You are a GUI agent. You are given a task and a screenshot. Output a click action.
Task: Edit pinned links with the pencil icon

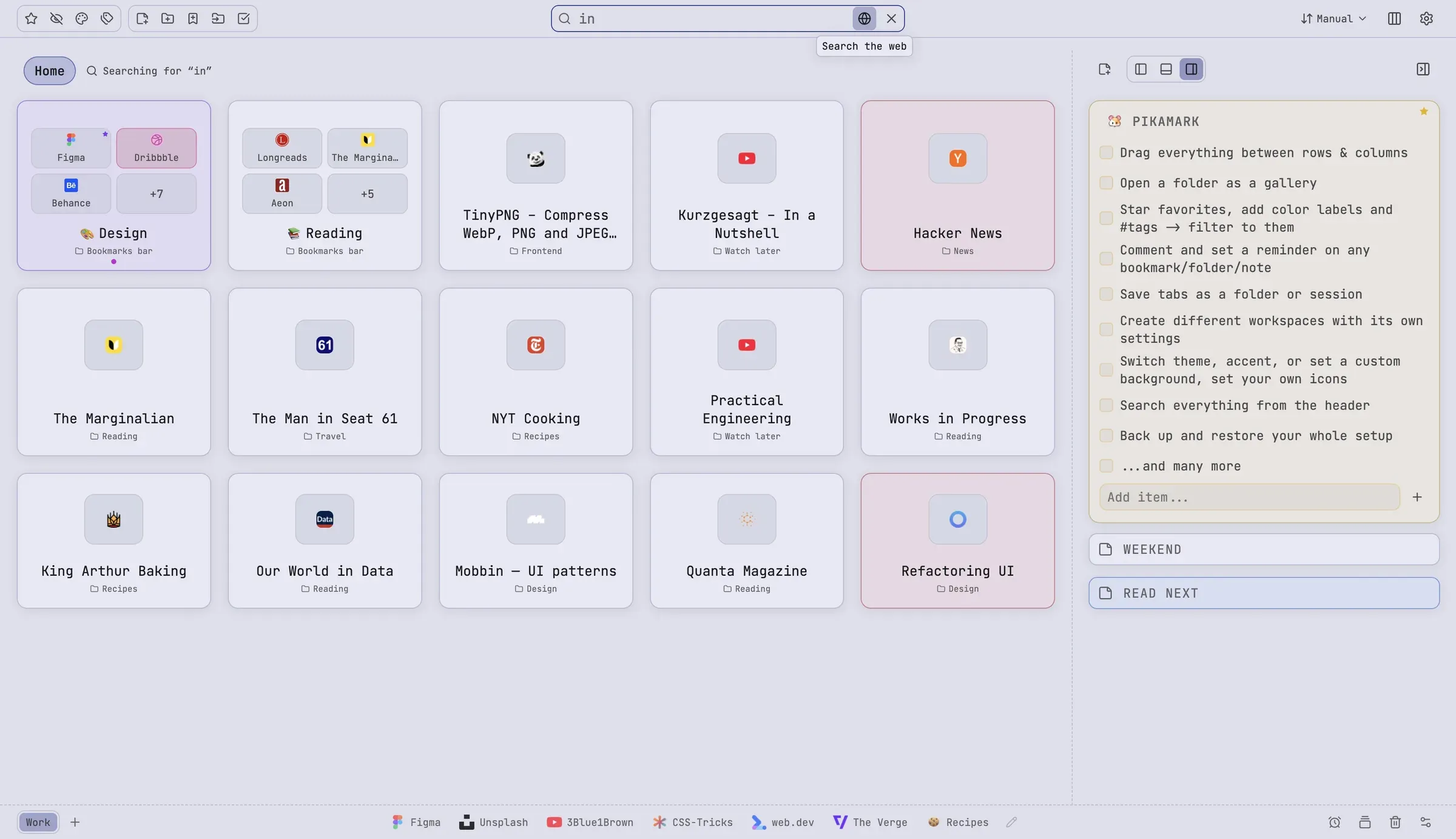(x=1011, y=822)
